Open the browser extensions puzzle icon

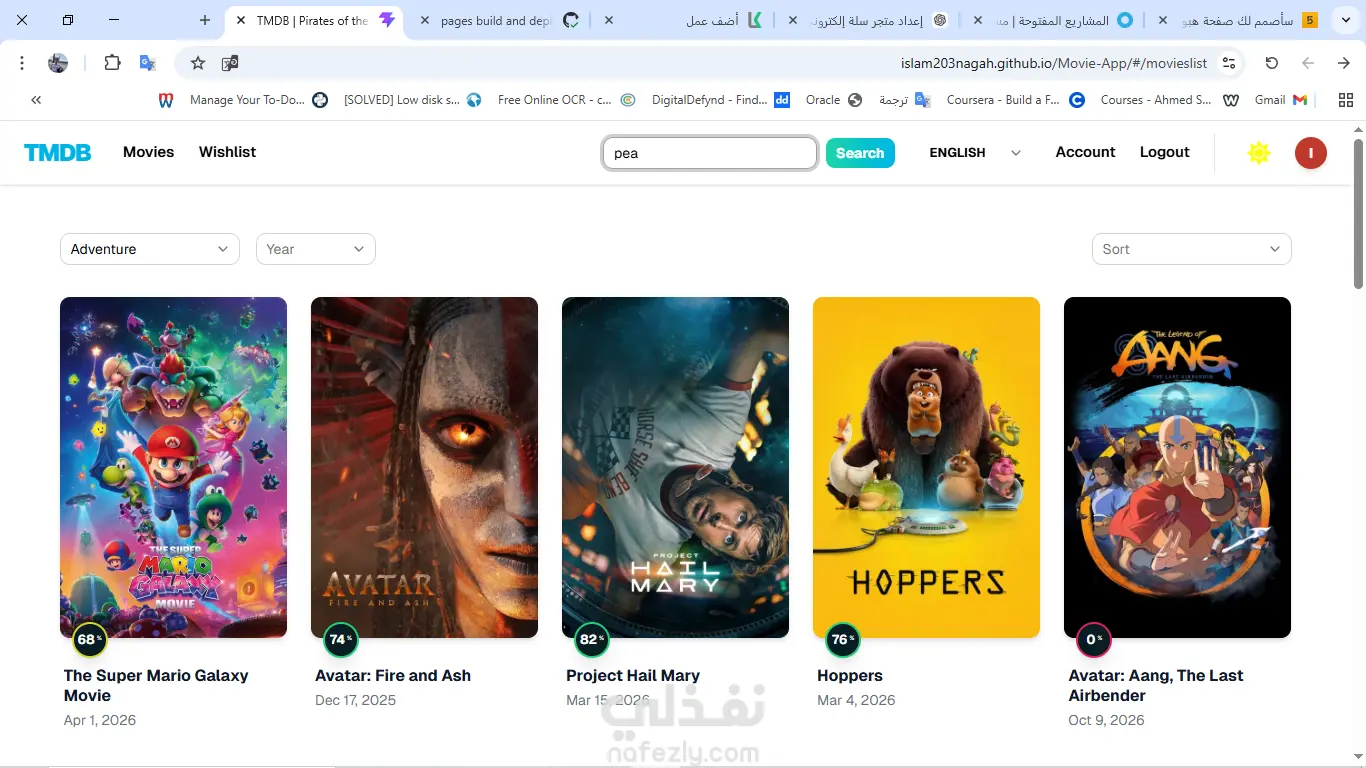[x=112, y=63]
